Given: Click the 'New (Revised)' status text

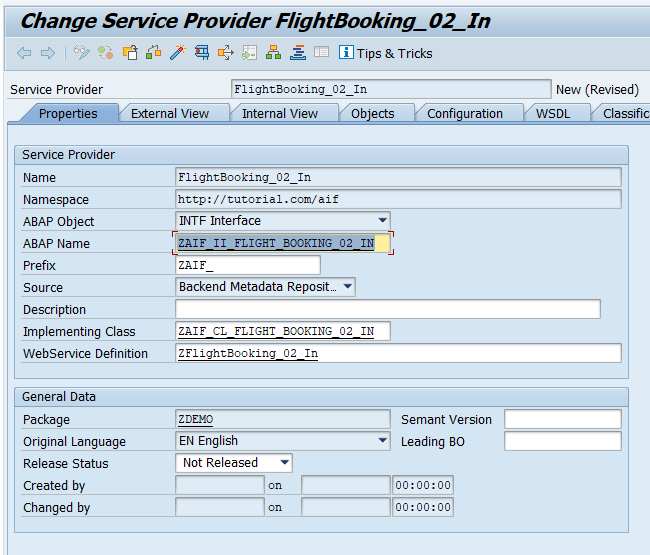Looking at the screenshot, I should pyautogui.click(x=597, y=89).
